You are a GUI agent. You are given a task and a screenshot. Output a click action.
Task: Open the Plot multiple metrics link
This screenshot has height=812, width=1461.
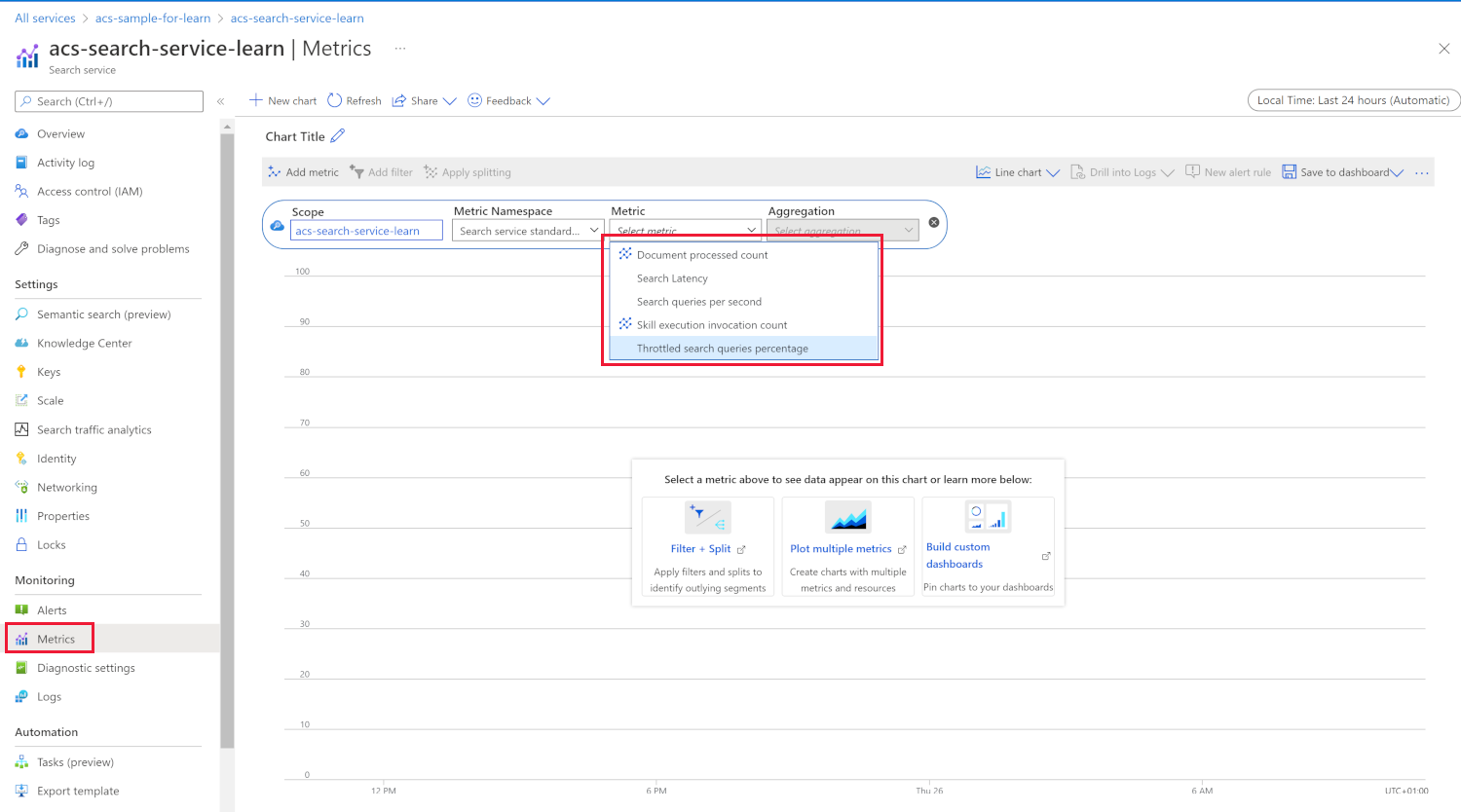click(848, 548)
